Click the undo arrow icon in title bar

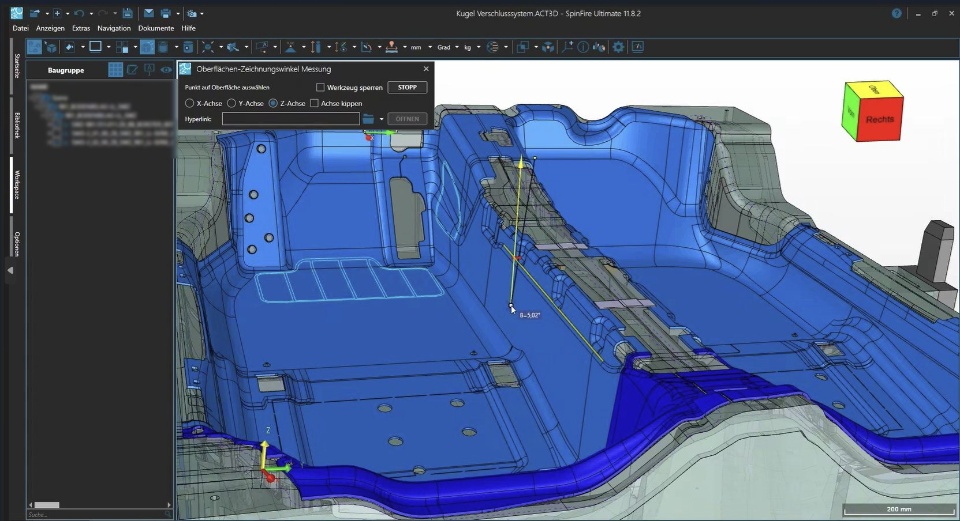point(81,13)
